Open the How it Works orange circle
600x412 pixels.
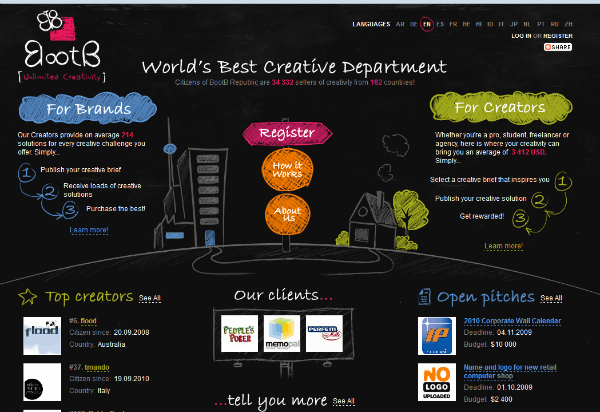pyautogui.click(x=287, y=169)
